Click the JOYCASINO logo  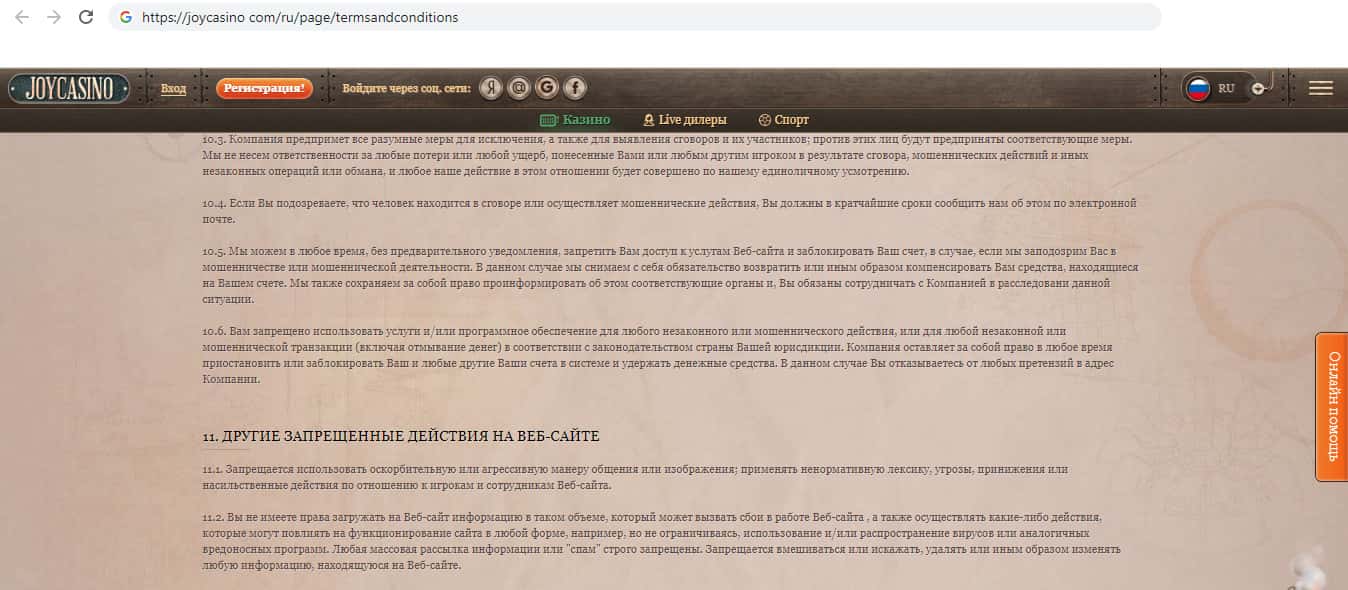pos(69,89)
